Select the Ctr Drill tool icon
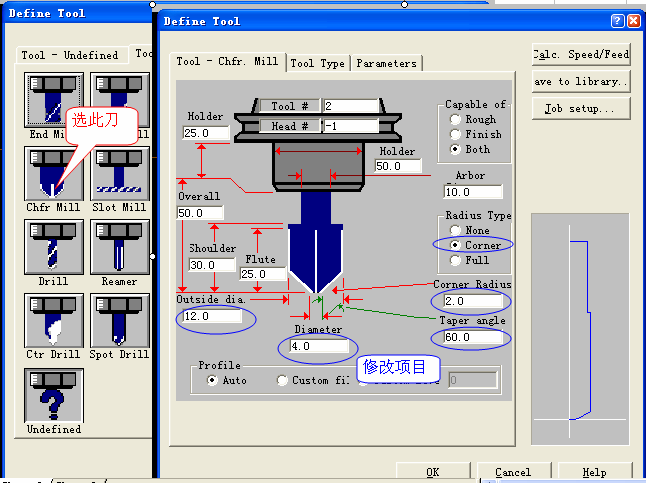Image resolution: width=646 pixels, height=483 pixels. pos(54,321)
